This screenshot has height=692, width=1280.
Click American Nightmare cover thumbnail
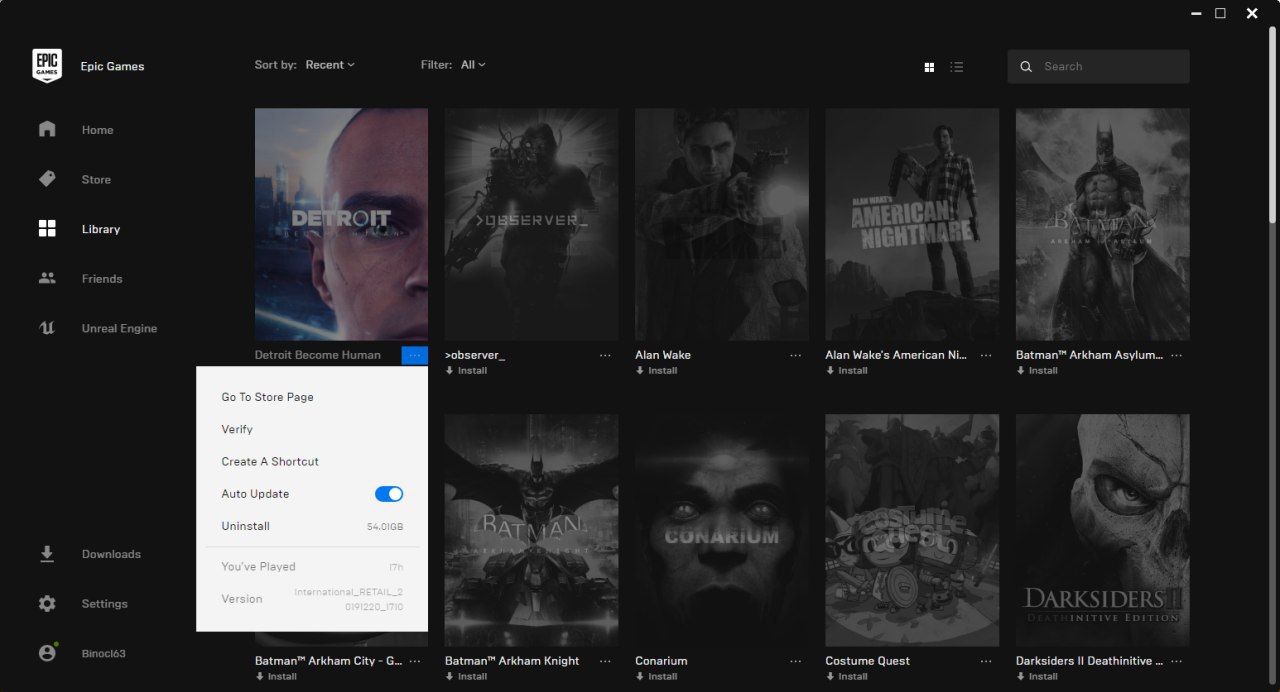tap(912, 225)
